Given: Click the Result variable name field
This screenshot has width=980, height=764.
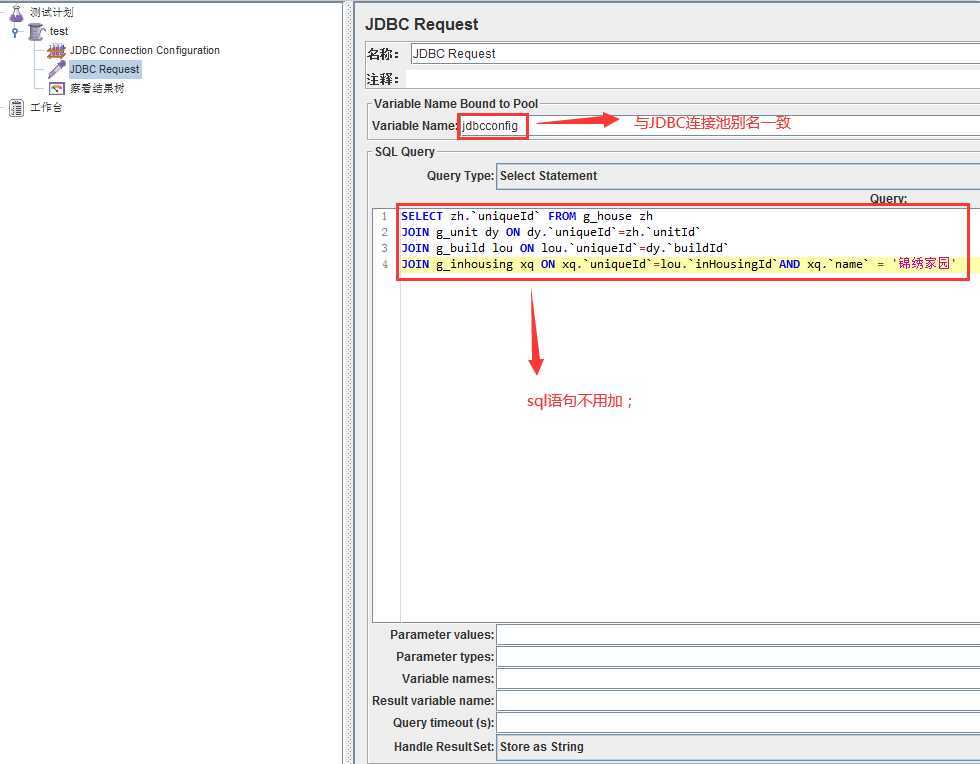Looking at the screenshot, I should [738, 701].
